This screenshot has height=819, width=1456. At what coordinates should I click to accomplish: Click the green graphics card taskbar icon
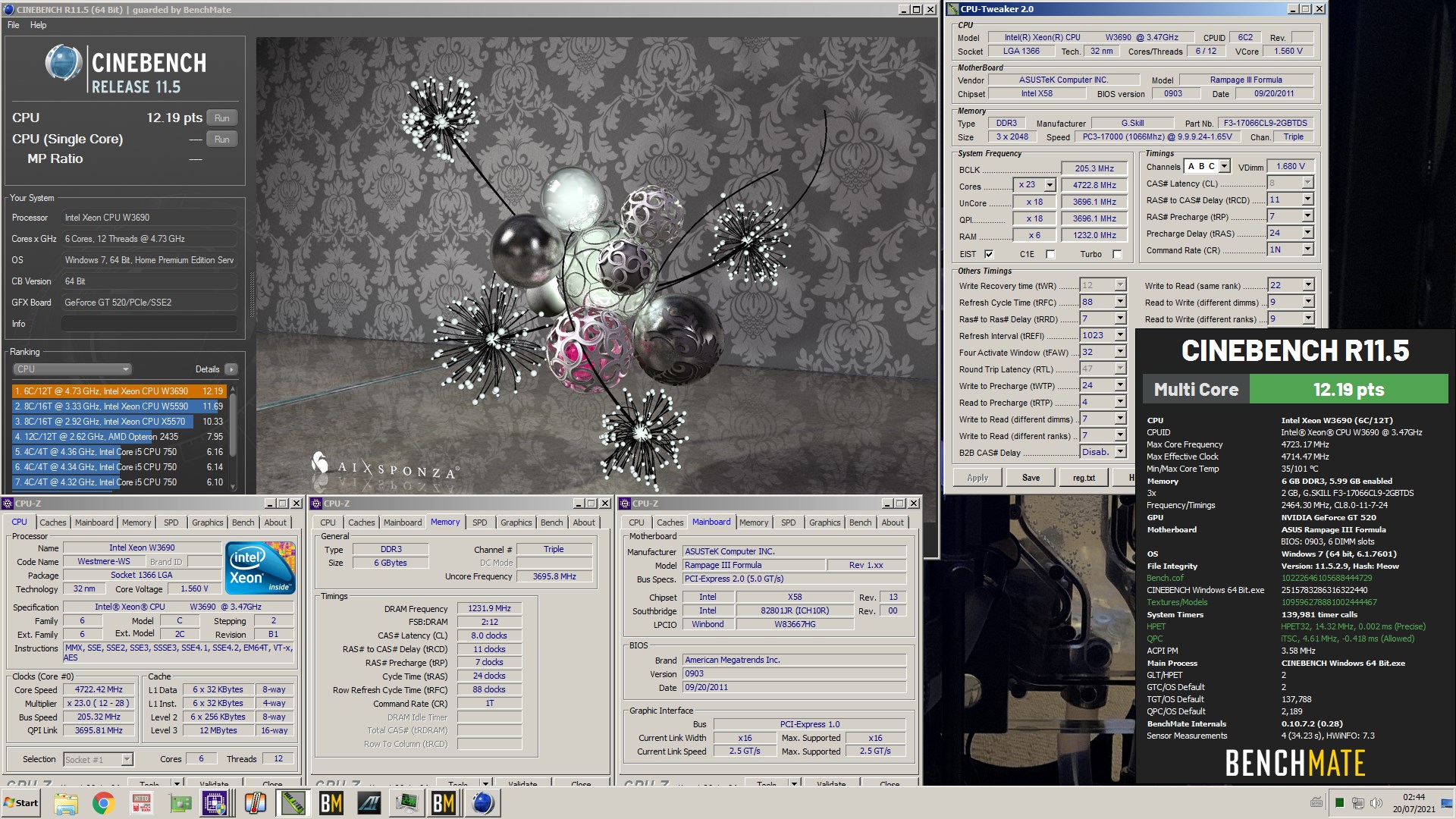tap(180, 803)
